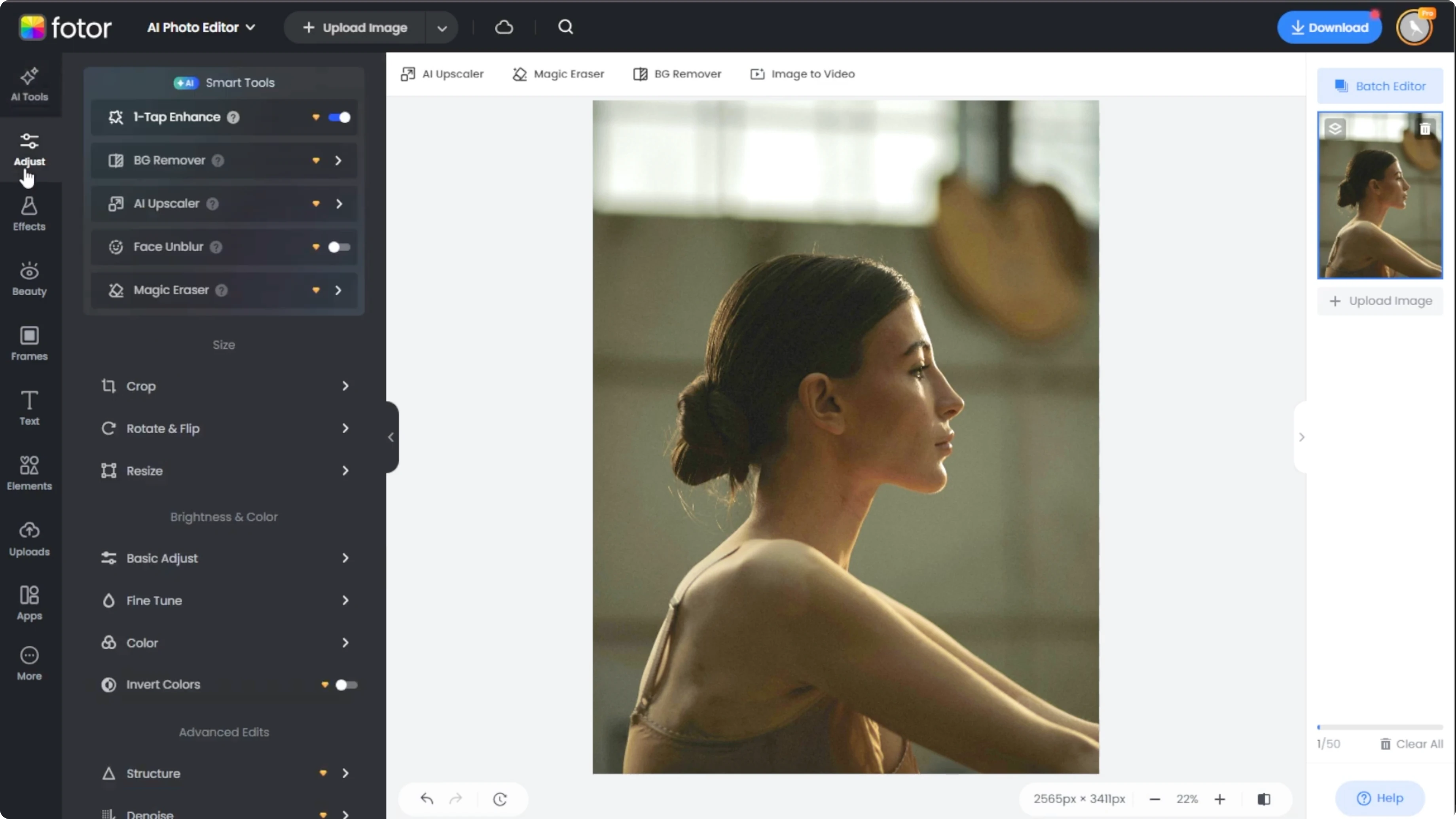Click the Download button
This screenshot has height=819, width=1456.
coord(1329,27)
